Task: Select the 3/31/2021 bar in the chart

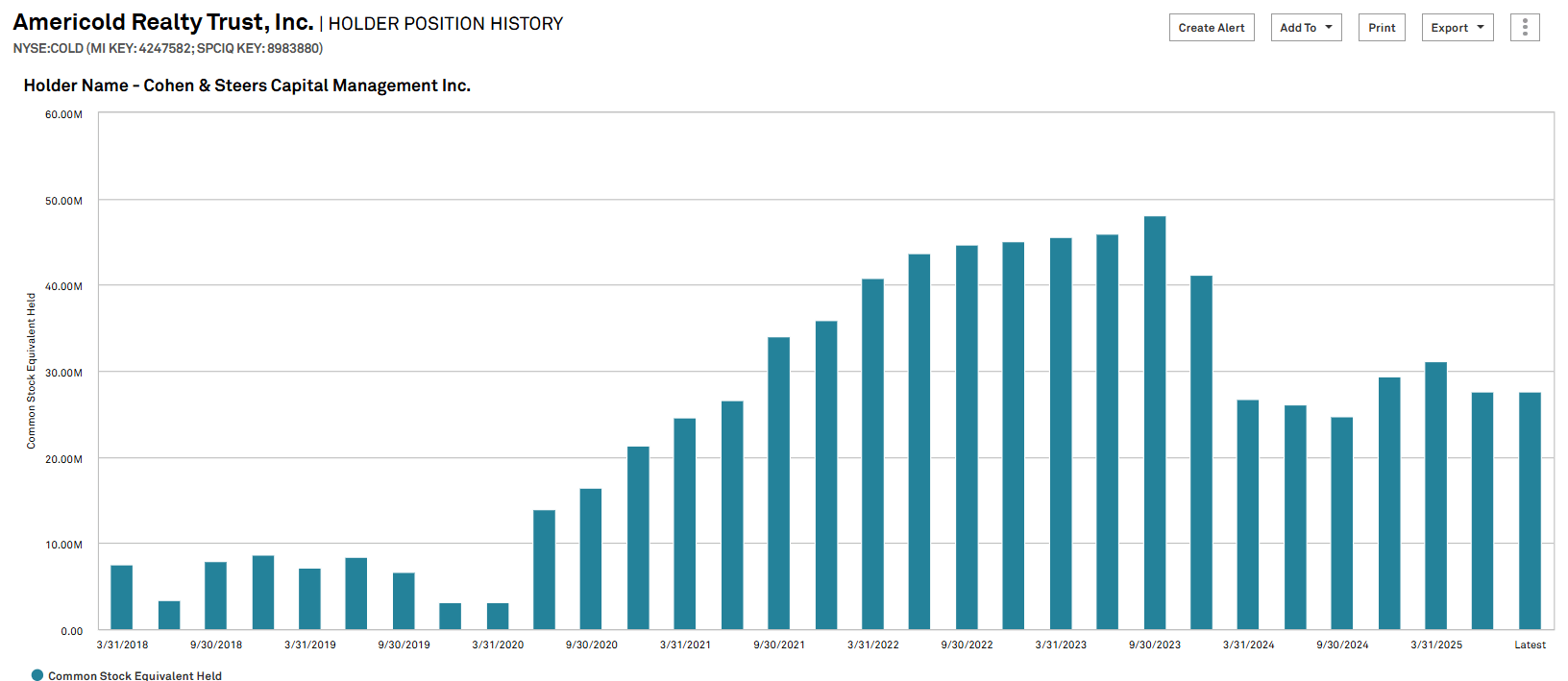Action: 685,523
